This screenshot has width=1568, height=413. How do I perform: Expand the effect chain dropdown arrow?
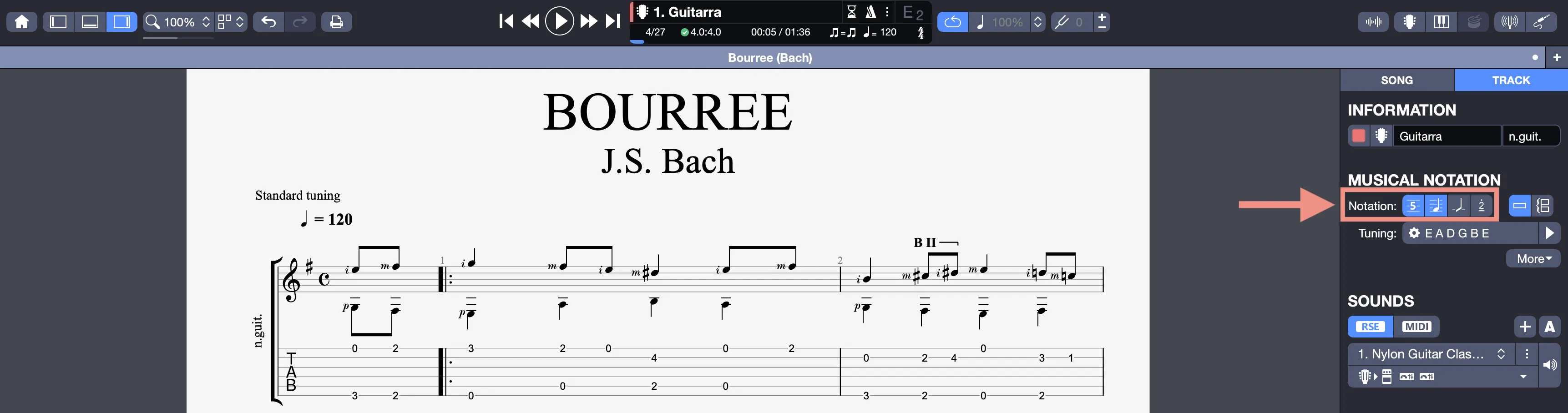pos(1523,377)
